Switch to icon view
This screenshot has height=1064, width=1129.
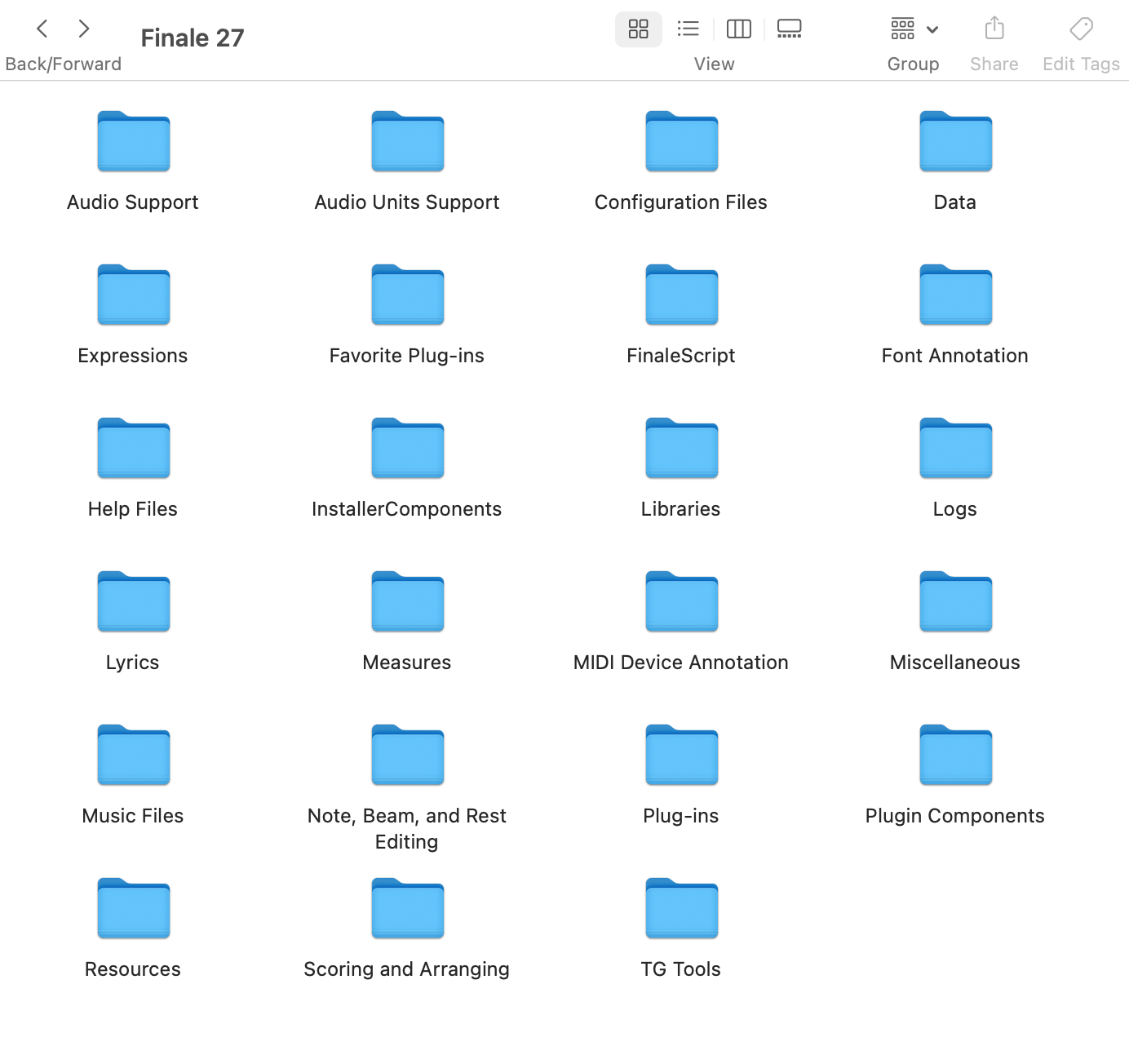(638, 29)
